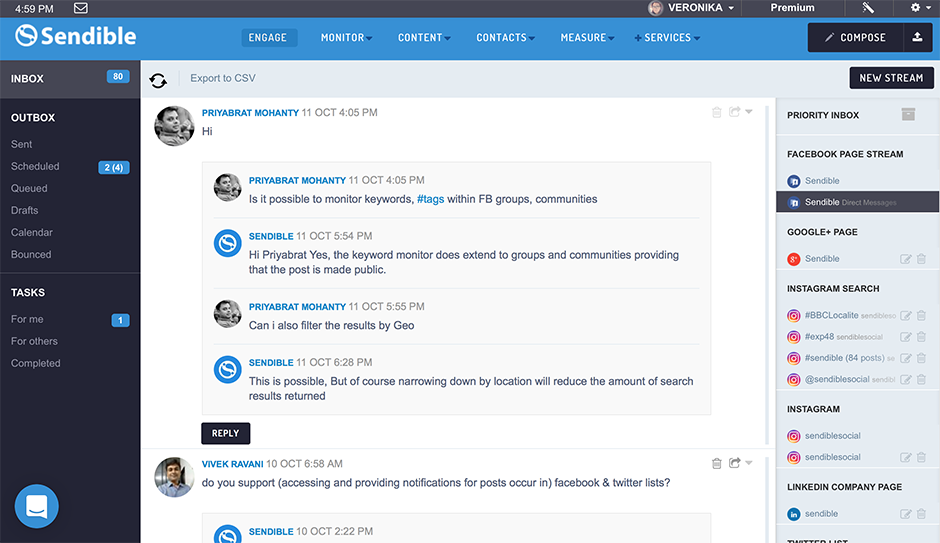Forward Vivek Ravani's message via share icon
The height and width of the screenshot is (543, 940).
[734, 463]
